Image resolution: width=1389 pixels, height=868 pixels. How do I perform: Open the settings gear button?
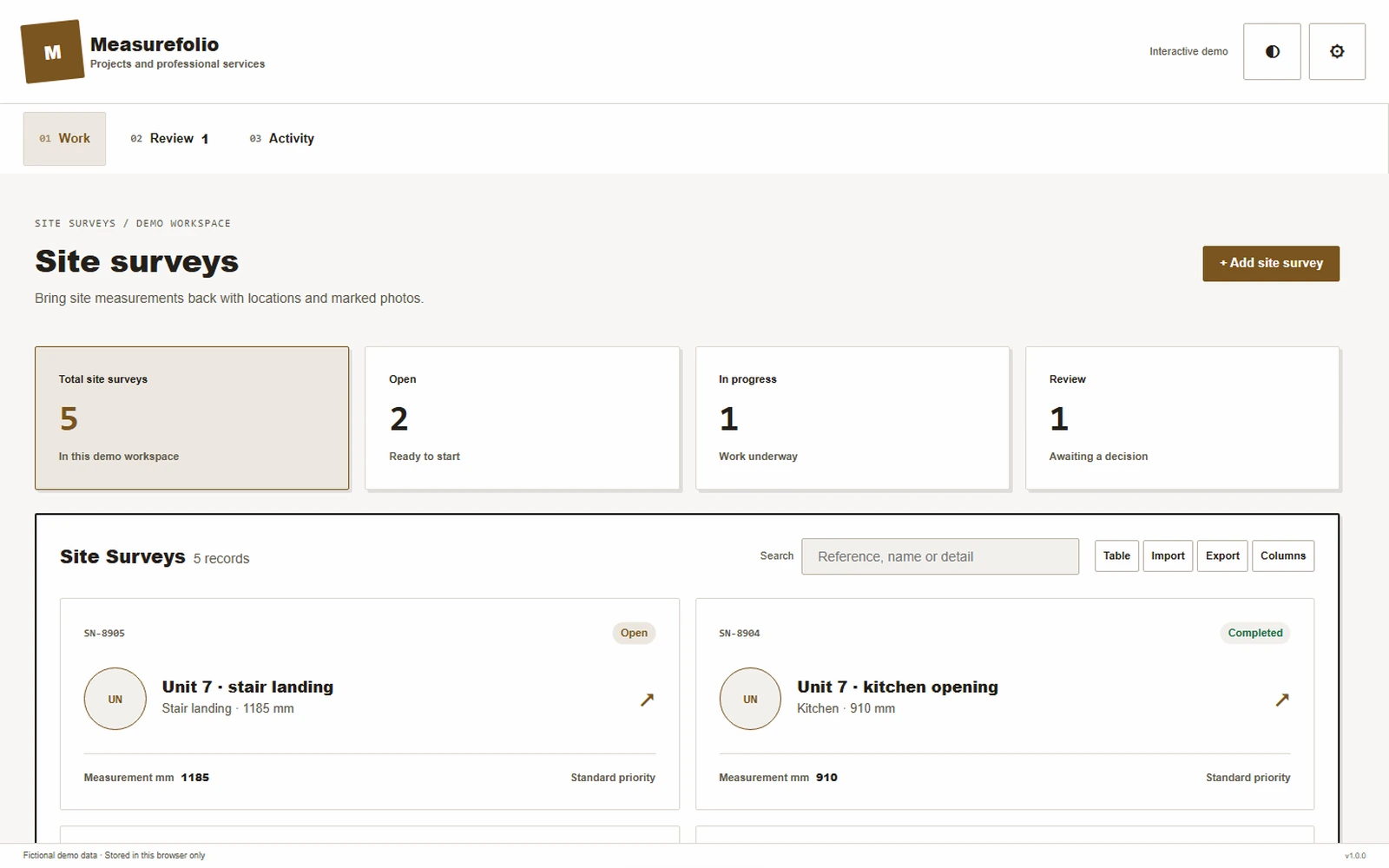pyautogui.click(x=1337, y=51)
